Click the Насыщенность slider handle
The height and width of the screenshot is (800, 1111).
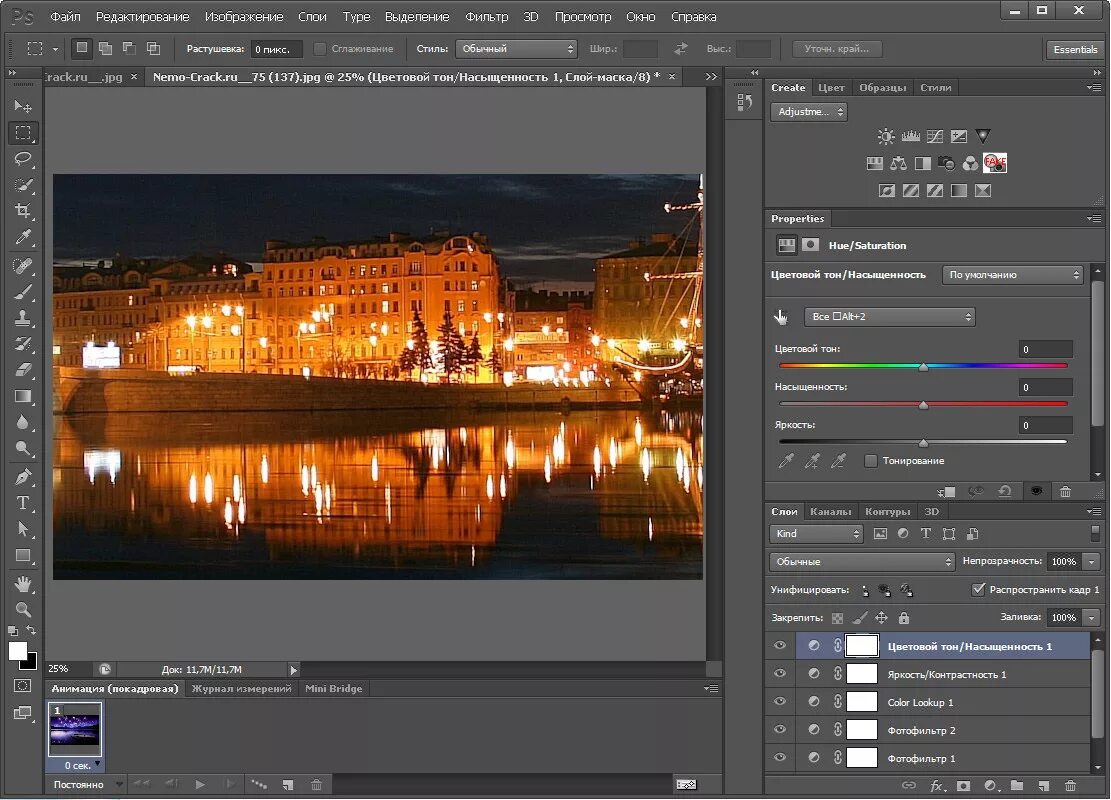click(x=923, y=405)
